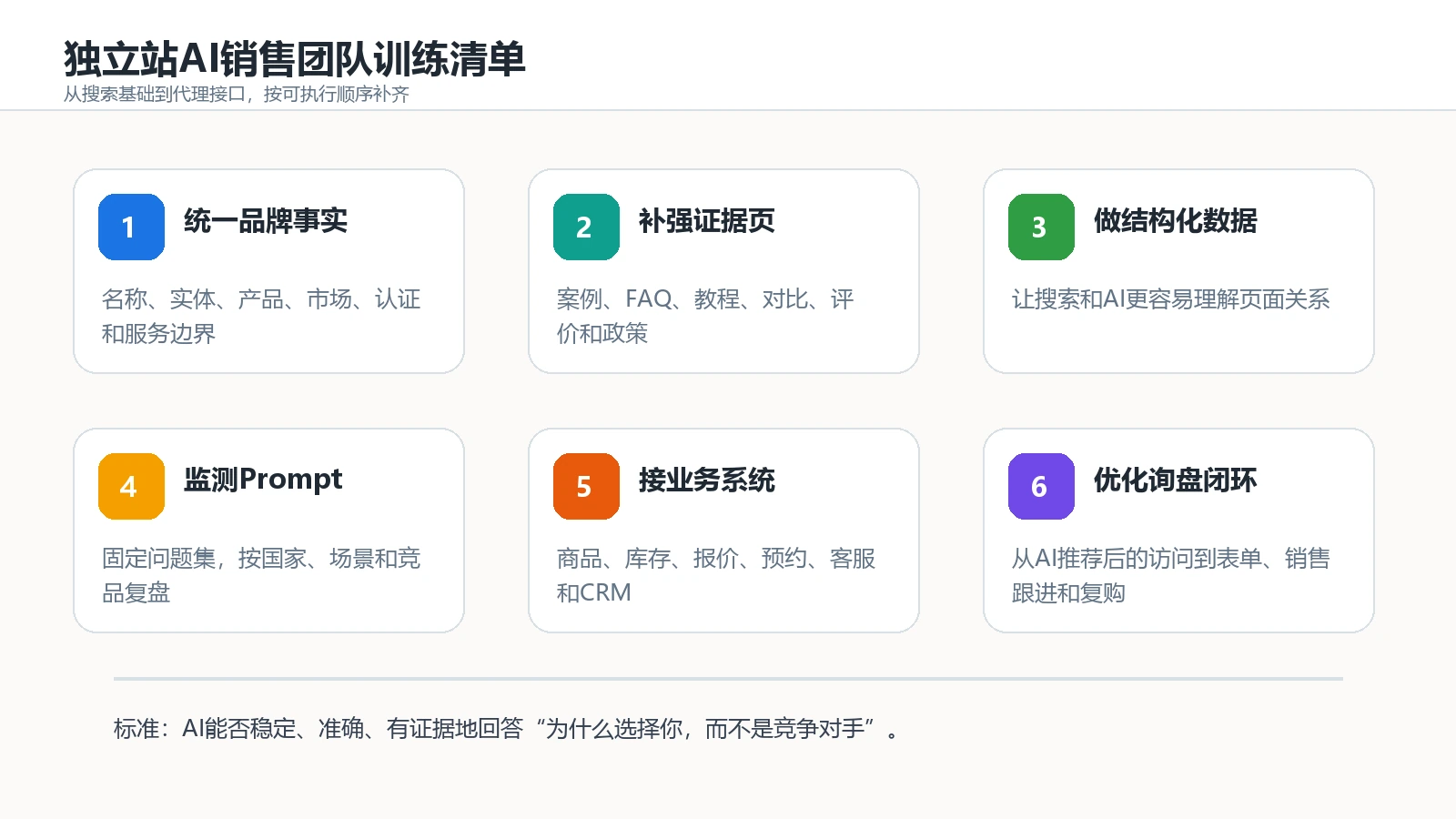1456x819 pixels.
Task: Select the heading 监测Prompt
Action: point(263,480)
